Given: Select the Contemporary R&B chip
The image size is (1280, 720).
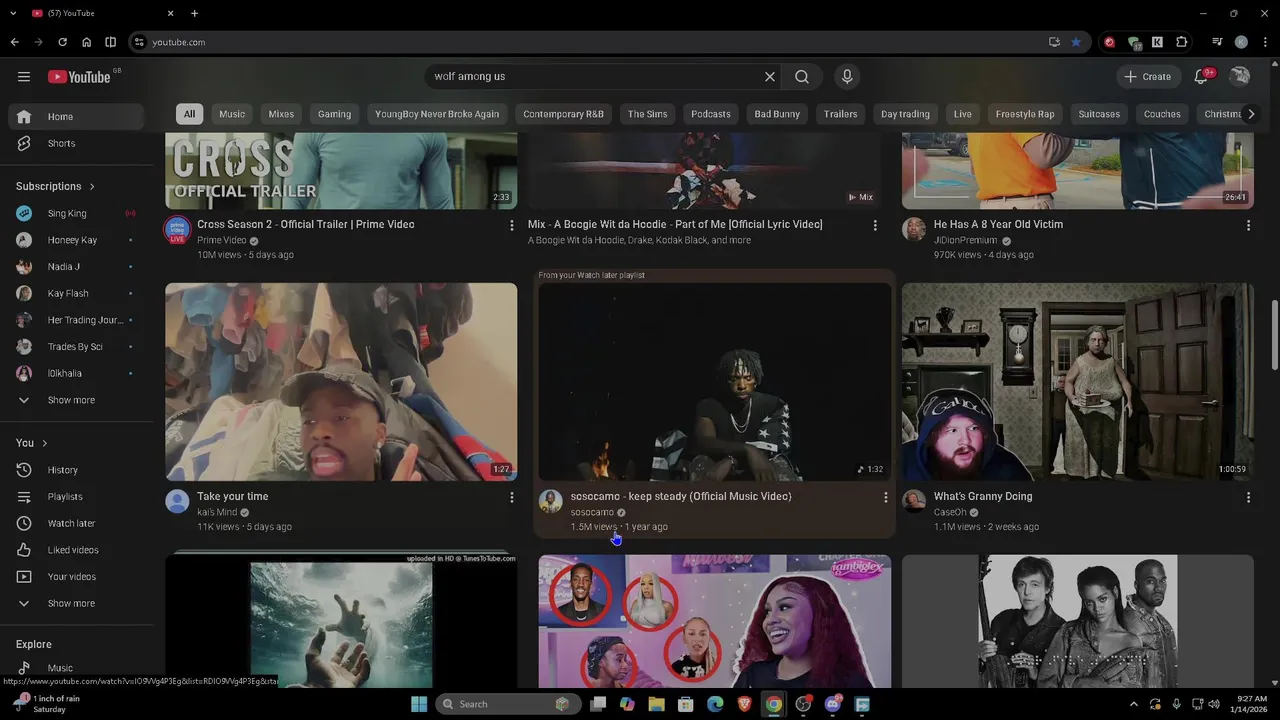Looking at the screenshot, I should [563, 114].
